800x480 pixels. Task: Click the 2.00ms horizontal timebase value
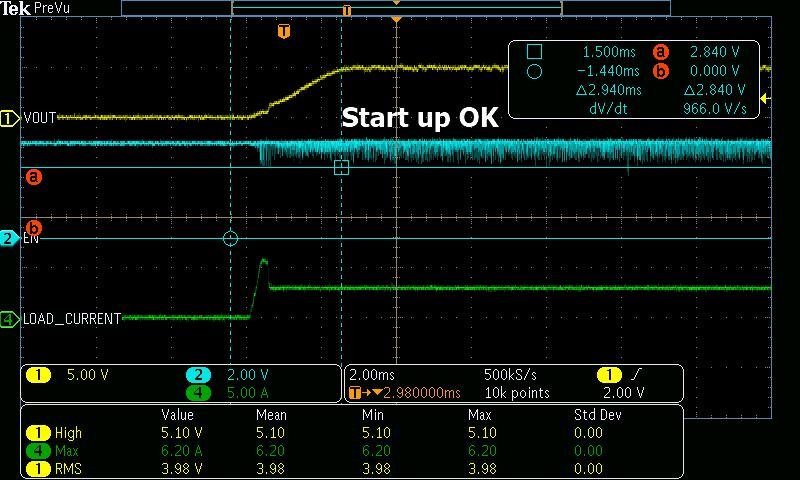[372, 375]
